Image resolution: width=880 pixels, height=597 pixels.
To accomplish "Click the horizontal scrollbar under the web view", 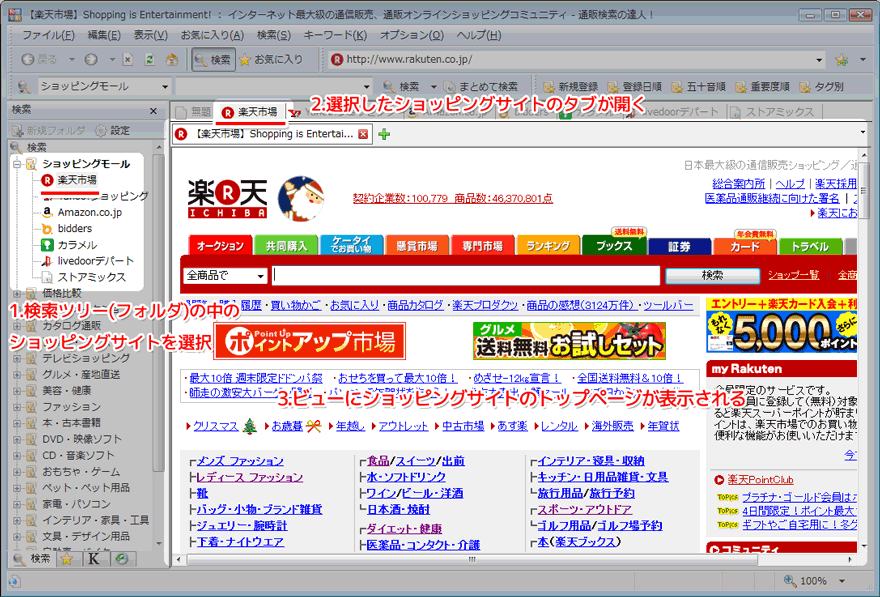I will pos(471,559).
